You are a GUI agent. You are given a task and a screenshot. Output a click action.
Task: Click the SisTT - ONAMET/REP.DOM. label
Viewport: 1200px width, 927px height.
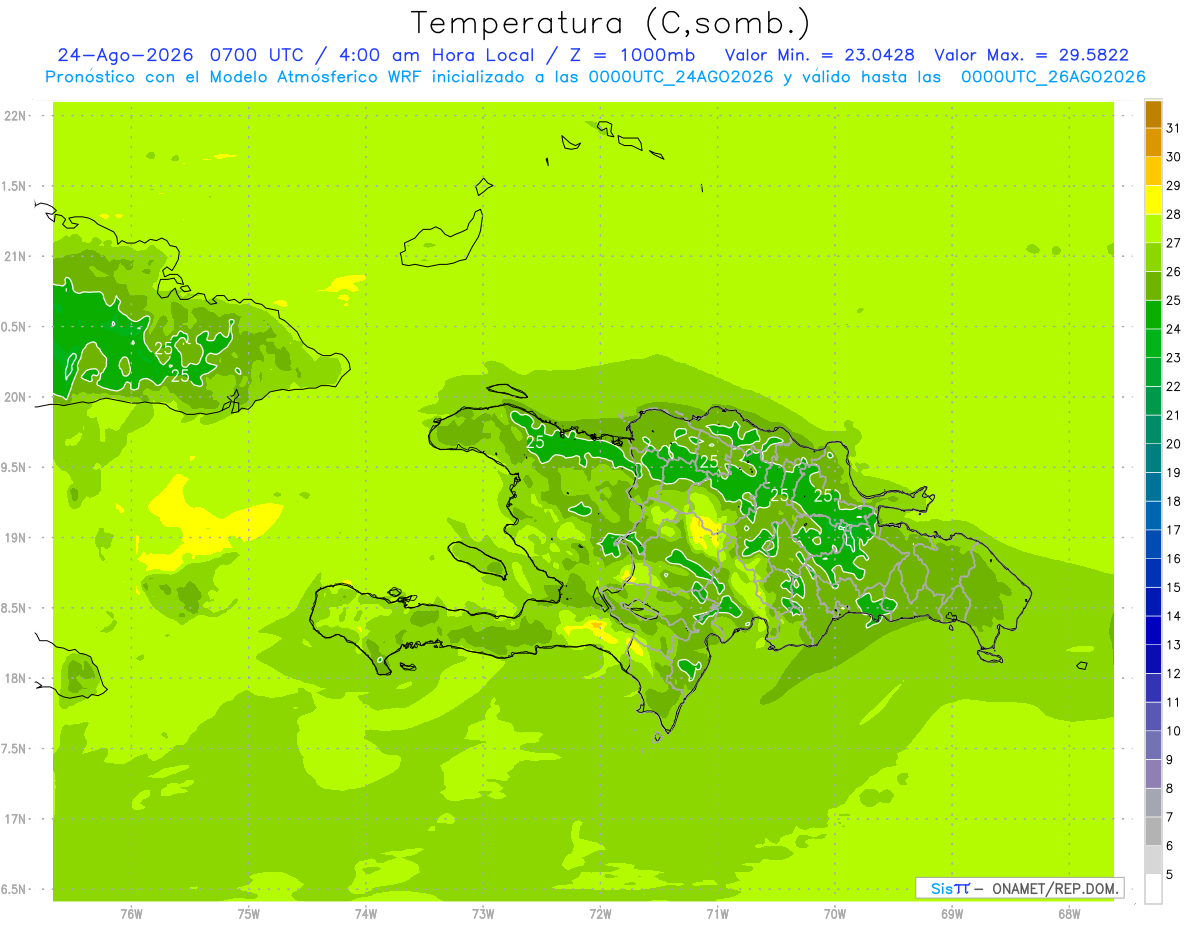pyautogui.click(x=1020, y=888)
